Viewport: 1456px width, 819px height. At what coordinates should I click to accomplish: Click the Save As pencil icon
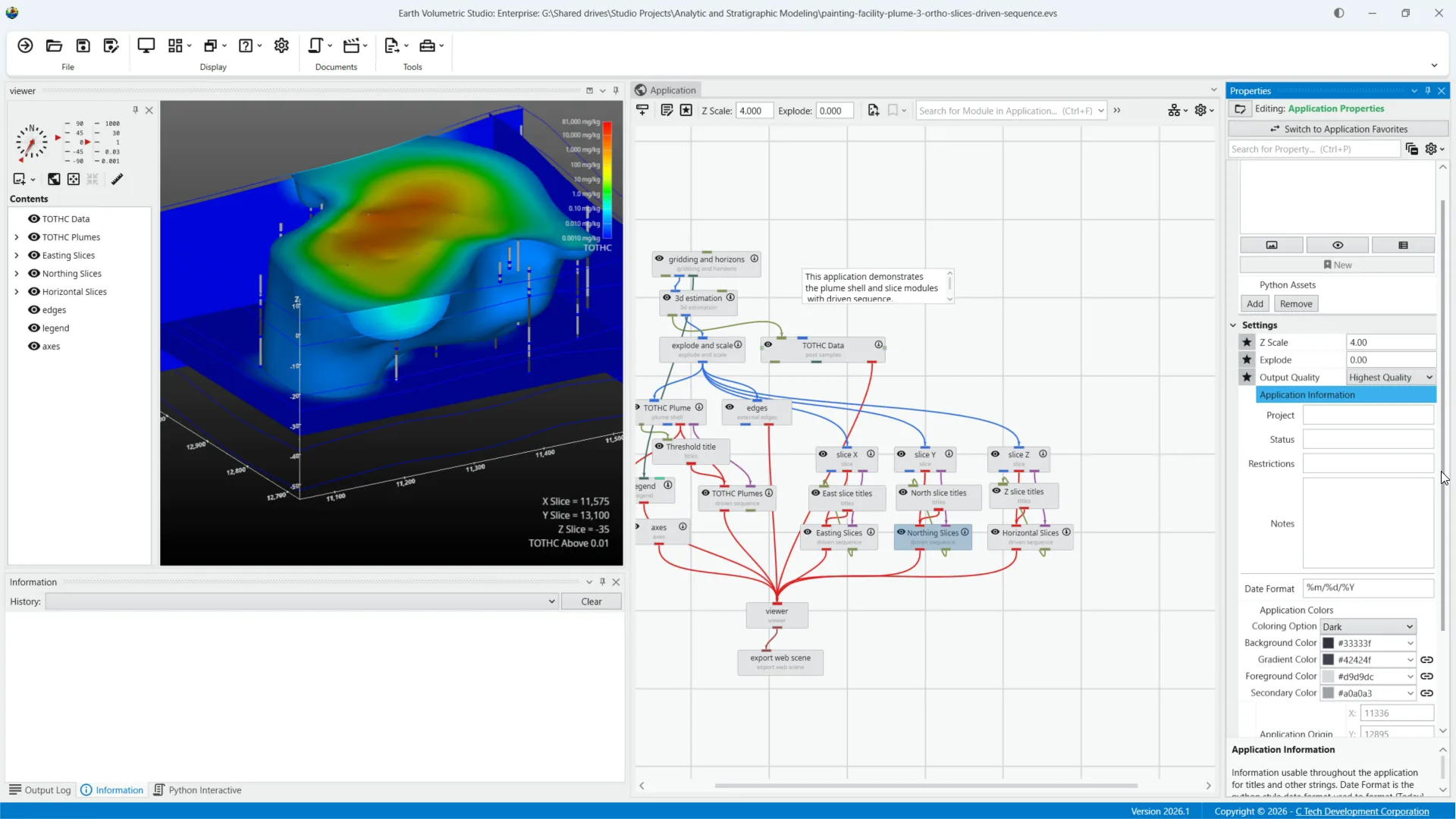[111, 45]
